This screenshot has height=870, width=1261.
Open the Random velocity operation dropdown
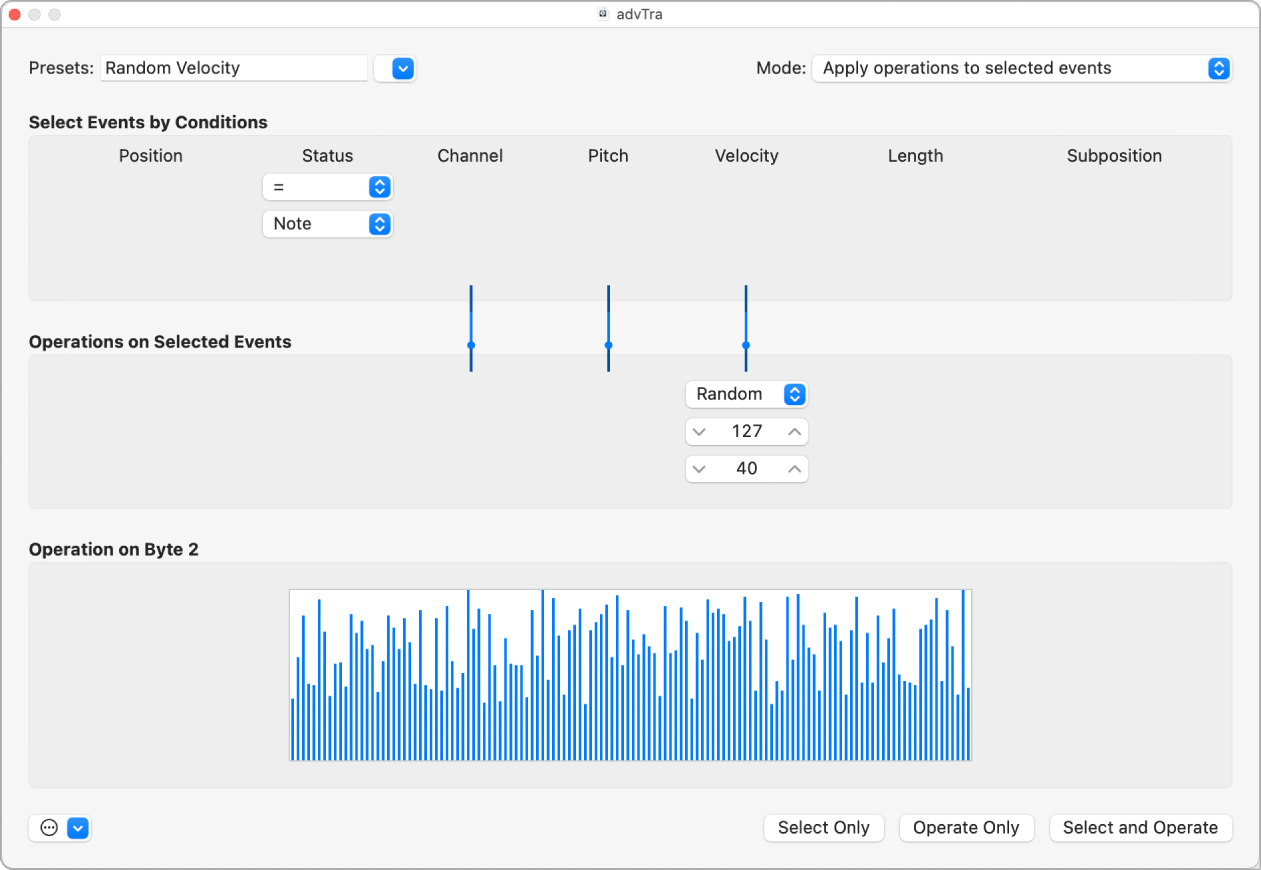pos(746,394)
